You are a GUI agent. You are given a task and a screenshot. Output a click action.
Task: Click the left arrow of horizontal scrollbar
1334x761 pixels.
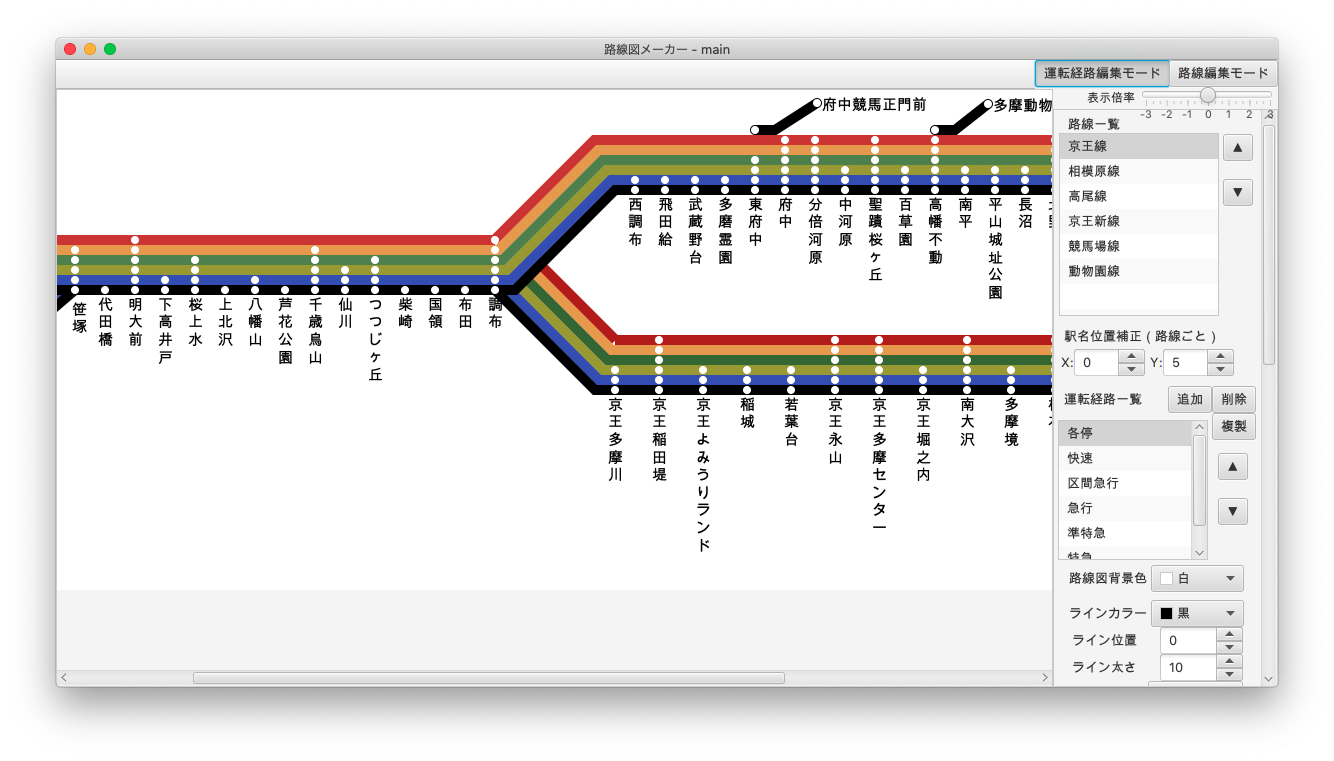click(64, 678)
